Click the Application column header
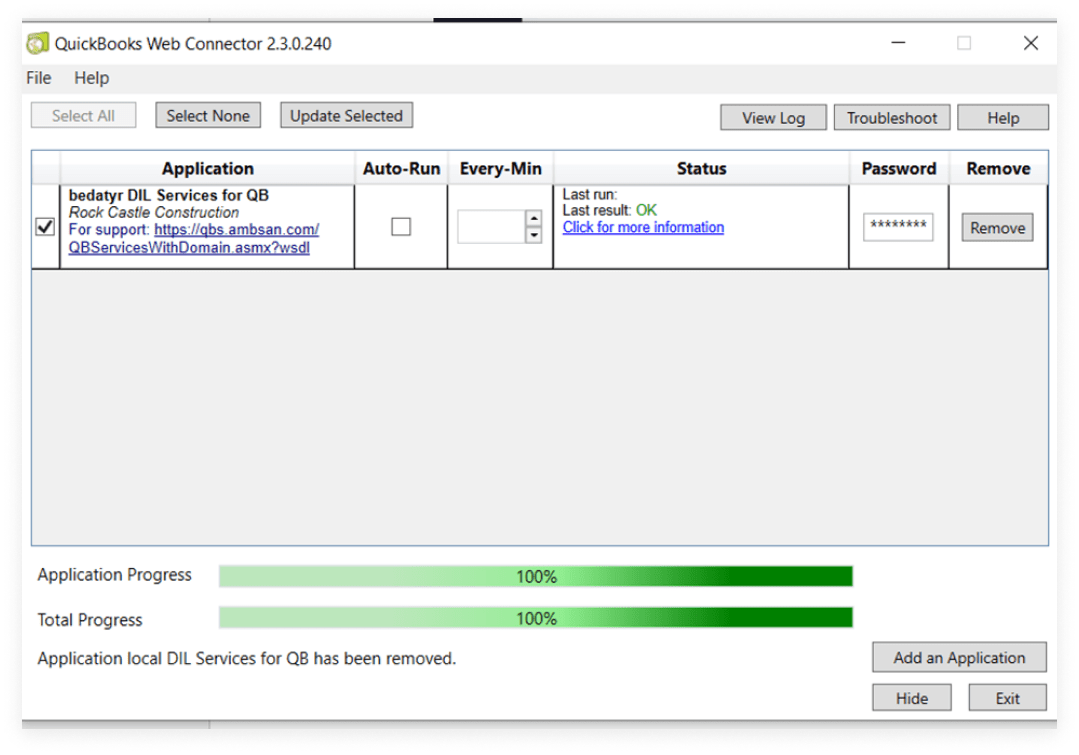1079x755 pixels. (208, 169)
